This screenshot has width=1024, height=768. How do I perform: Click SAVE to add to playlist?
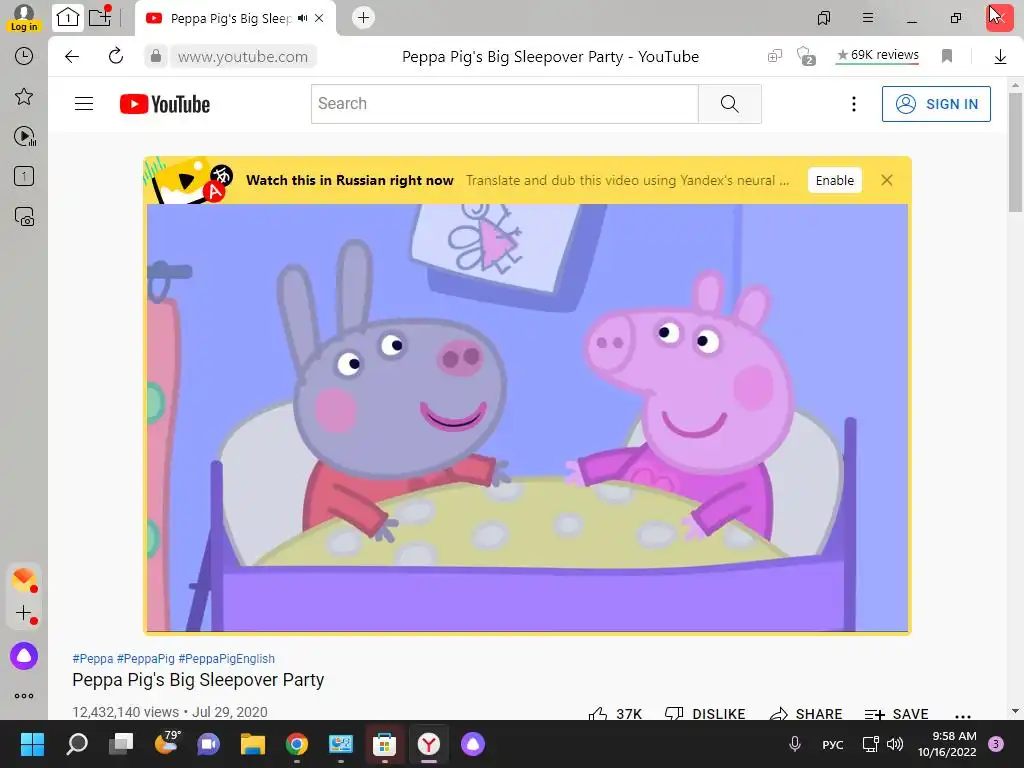[896, 714]
